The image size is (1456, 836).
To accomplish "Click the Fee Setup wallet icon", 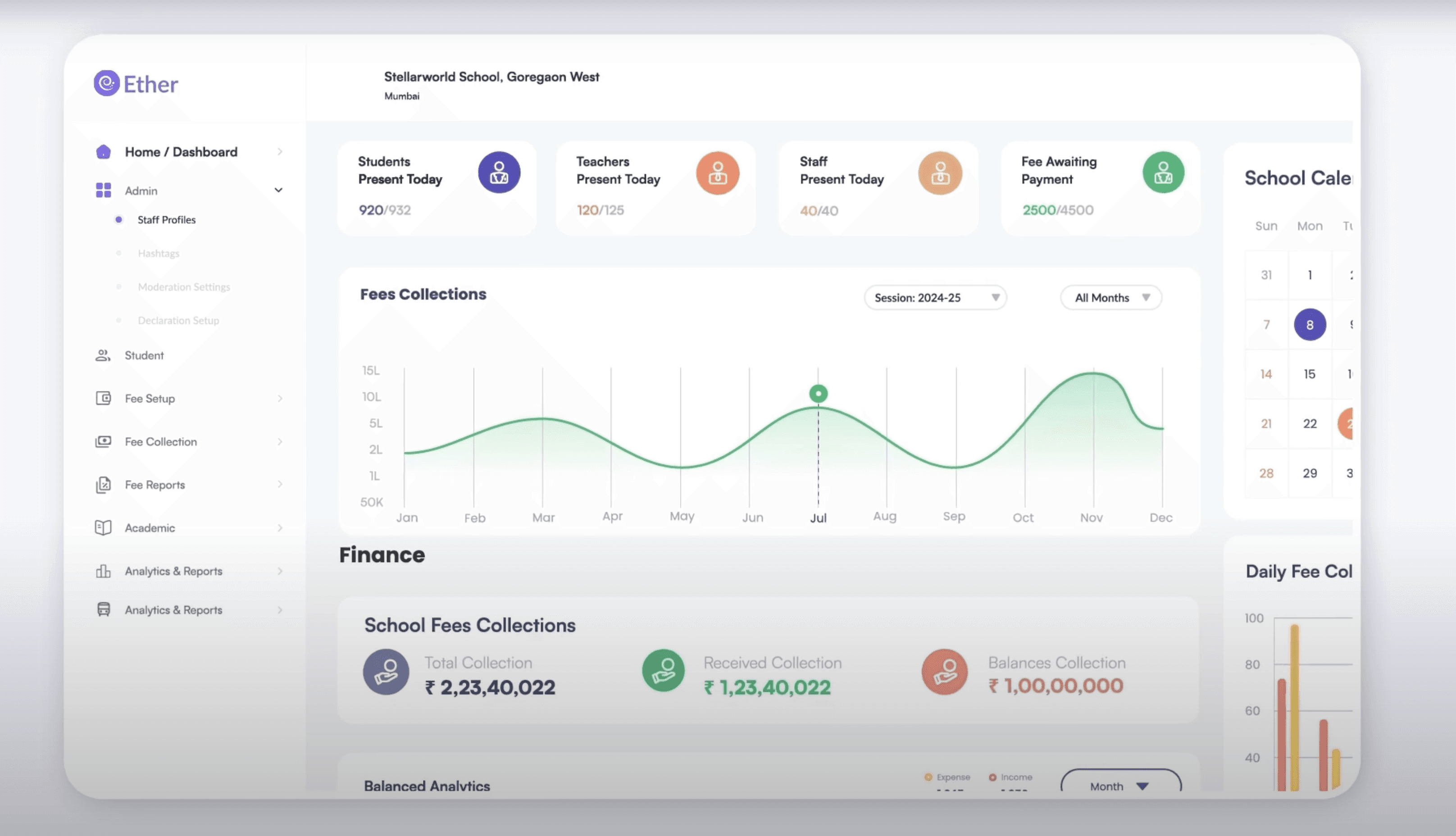I will pos(103,399).
